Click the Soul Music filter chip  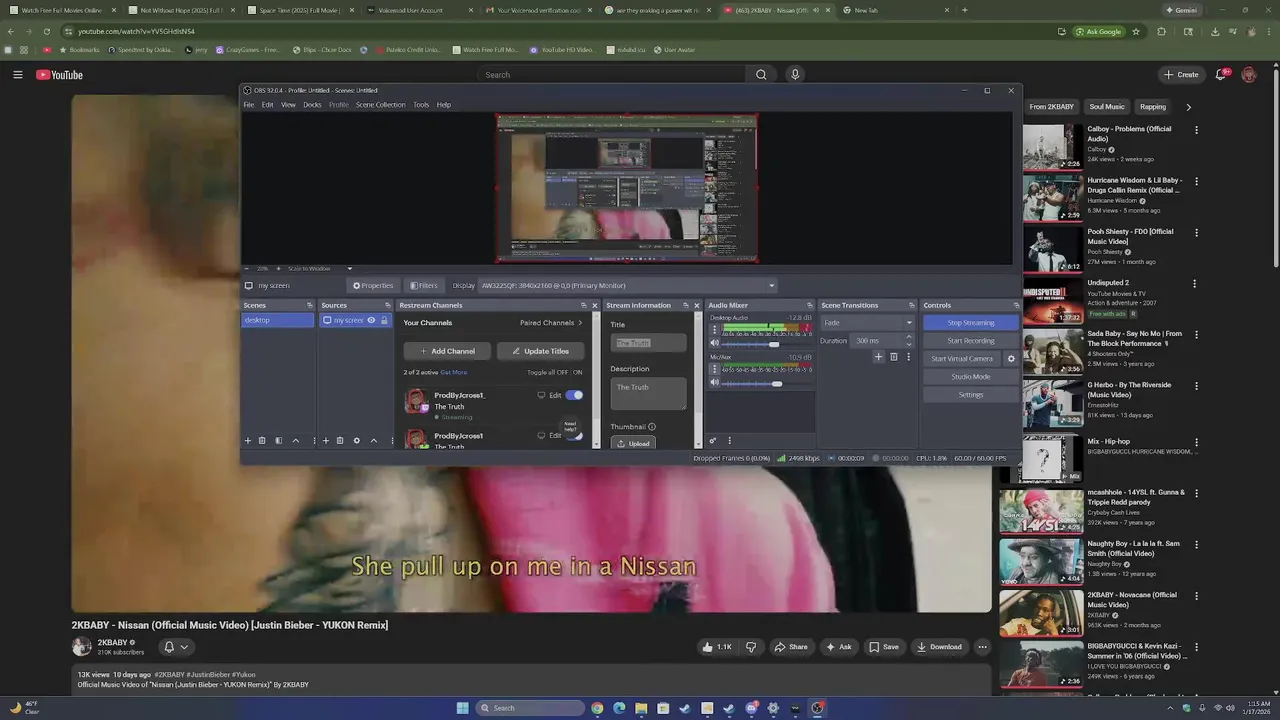pos(1107,107)
